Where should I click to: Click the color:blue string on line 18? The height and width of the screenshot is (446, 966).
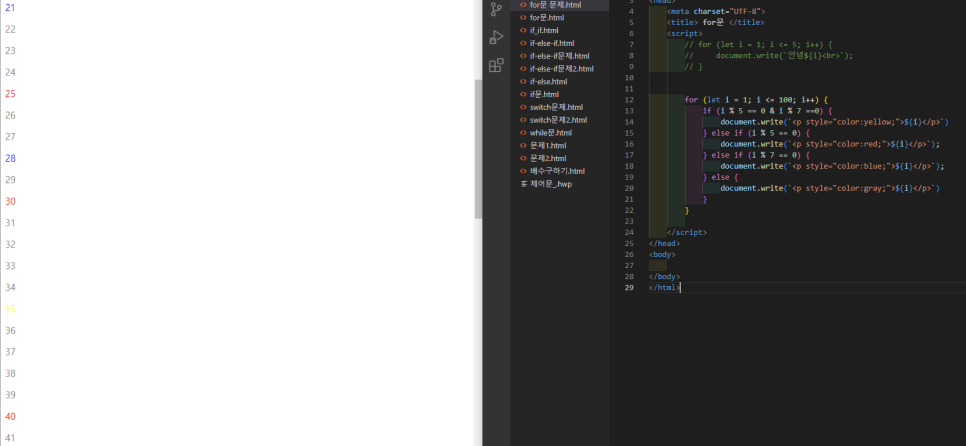tap(864, 166)
